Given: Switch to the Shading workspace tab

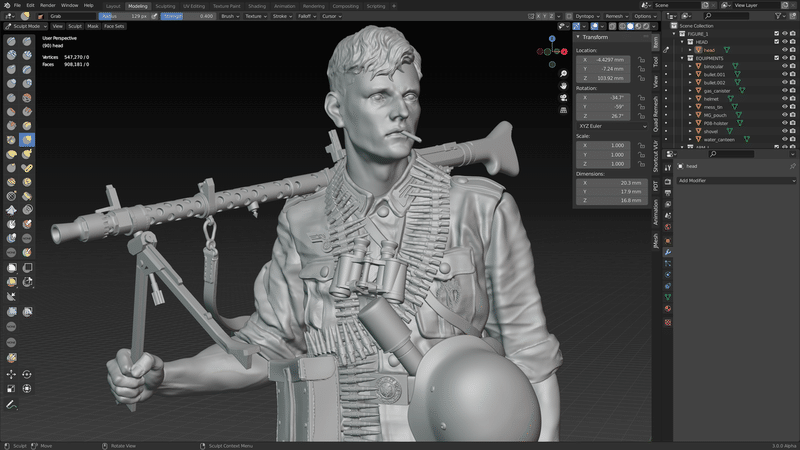Looking at the screenshot, I should [x=257, y=6].
